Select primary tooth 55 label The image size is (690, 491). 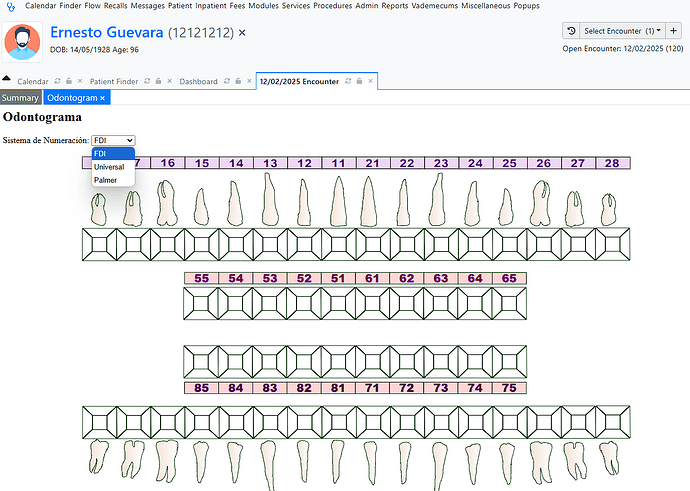202,278
